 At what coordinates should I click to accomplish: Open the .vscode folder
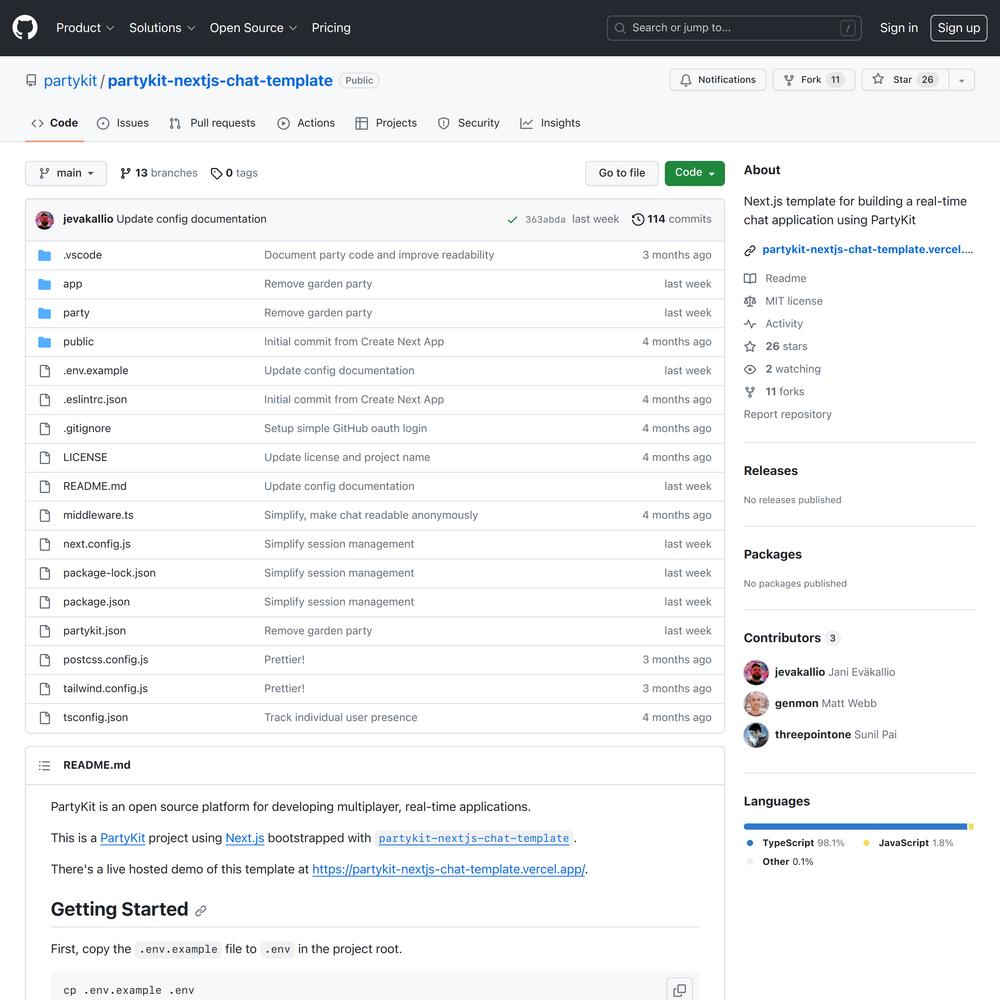point(82,255)
